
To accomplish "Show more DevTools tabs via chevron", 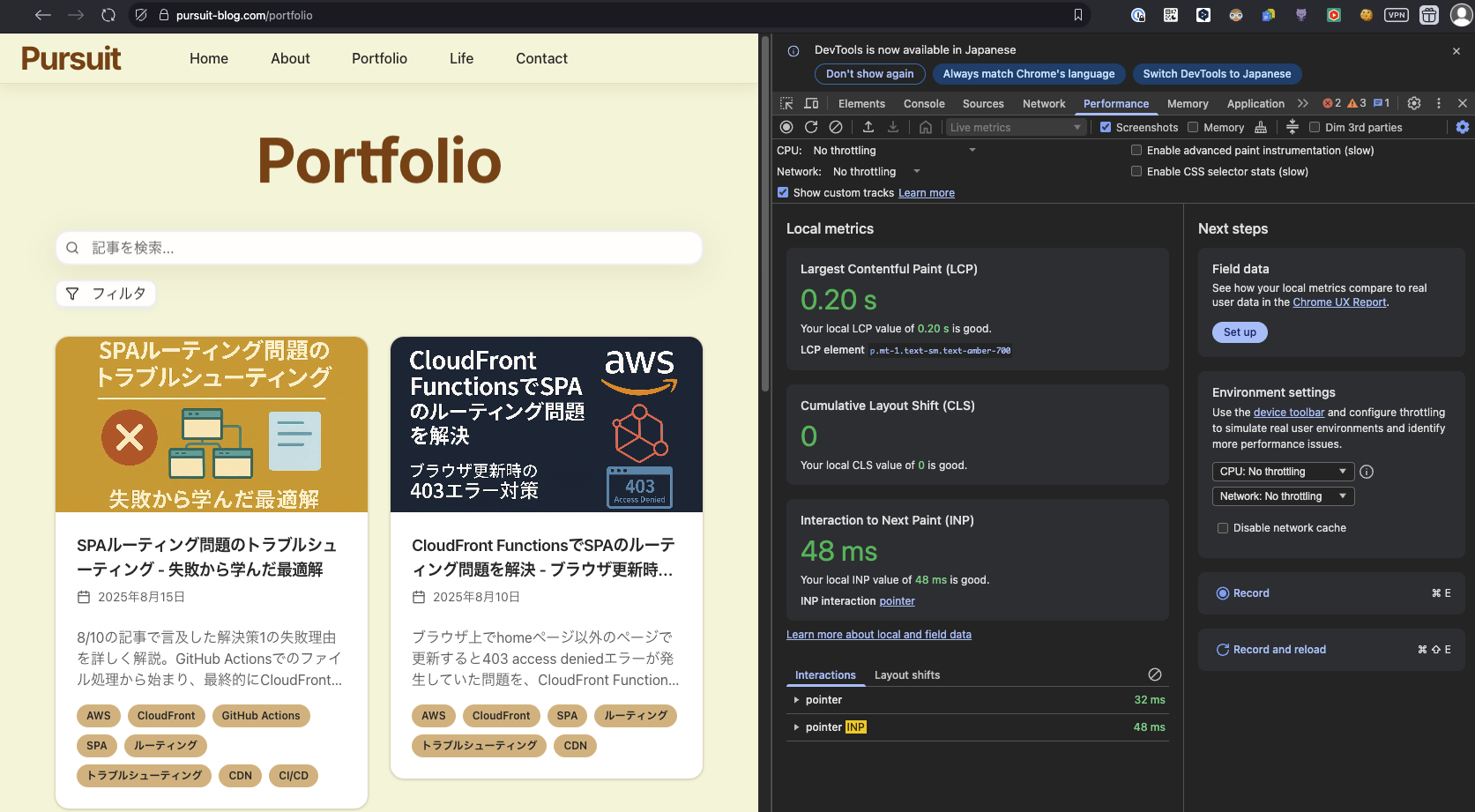I will [x=1303, y=103].
